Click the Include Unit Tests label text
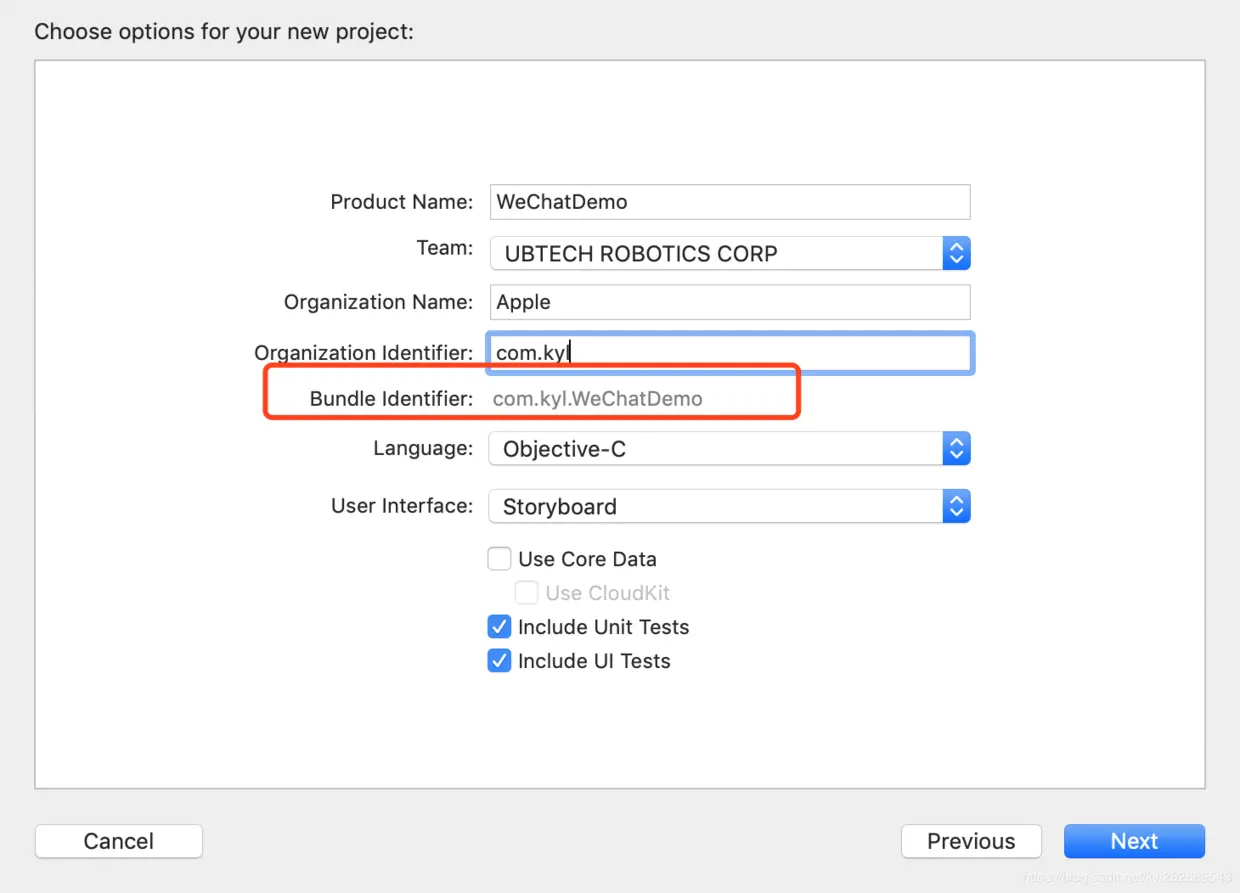Viewport: 1240px width, 893px height. click(603, 627)
